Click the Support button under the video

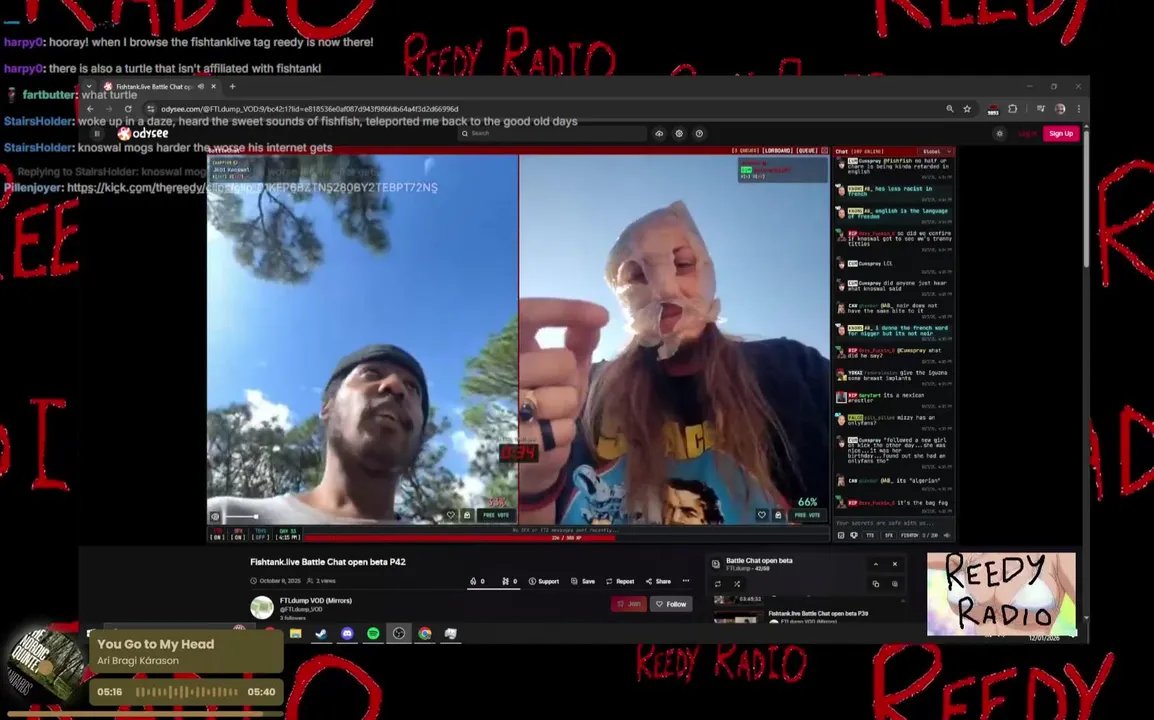click(x=544, y=581)
